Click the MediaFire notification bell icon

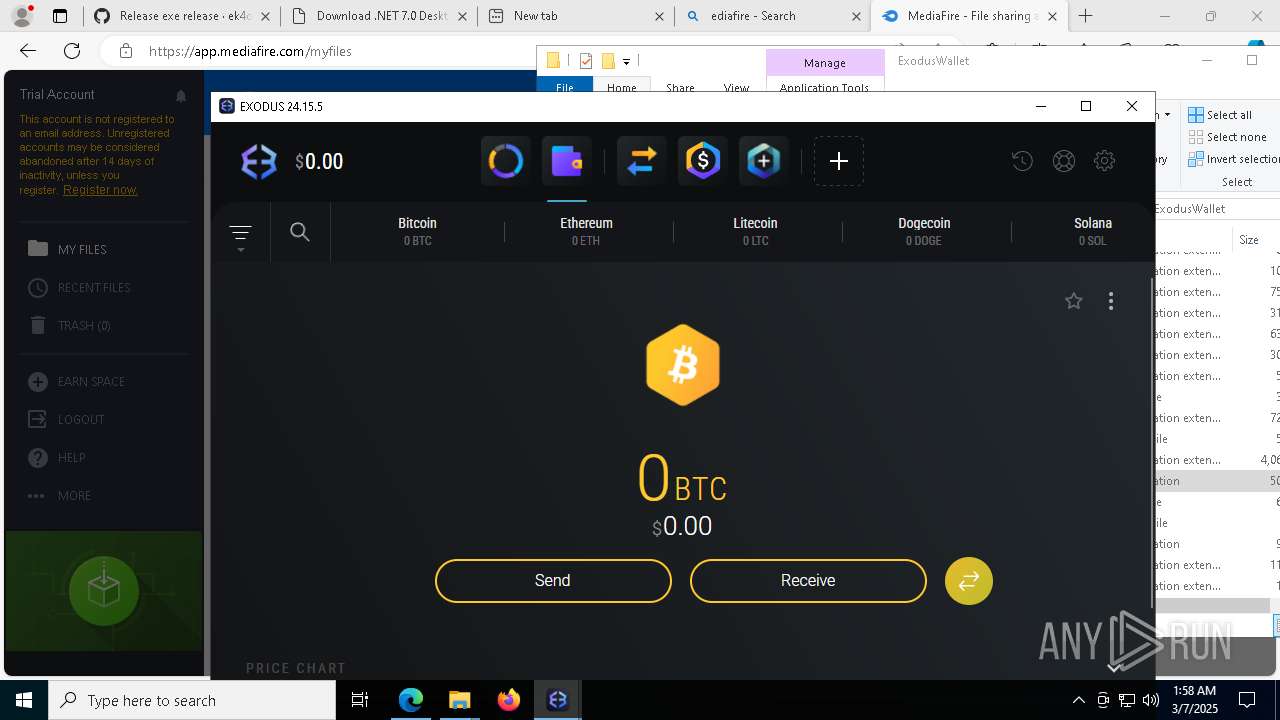[x=181, y=96]
